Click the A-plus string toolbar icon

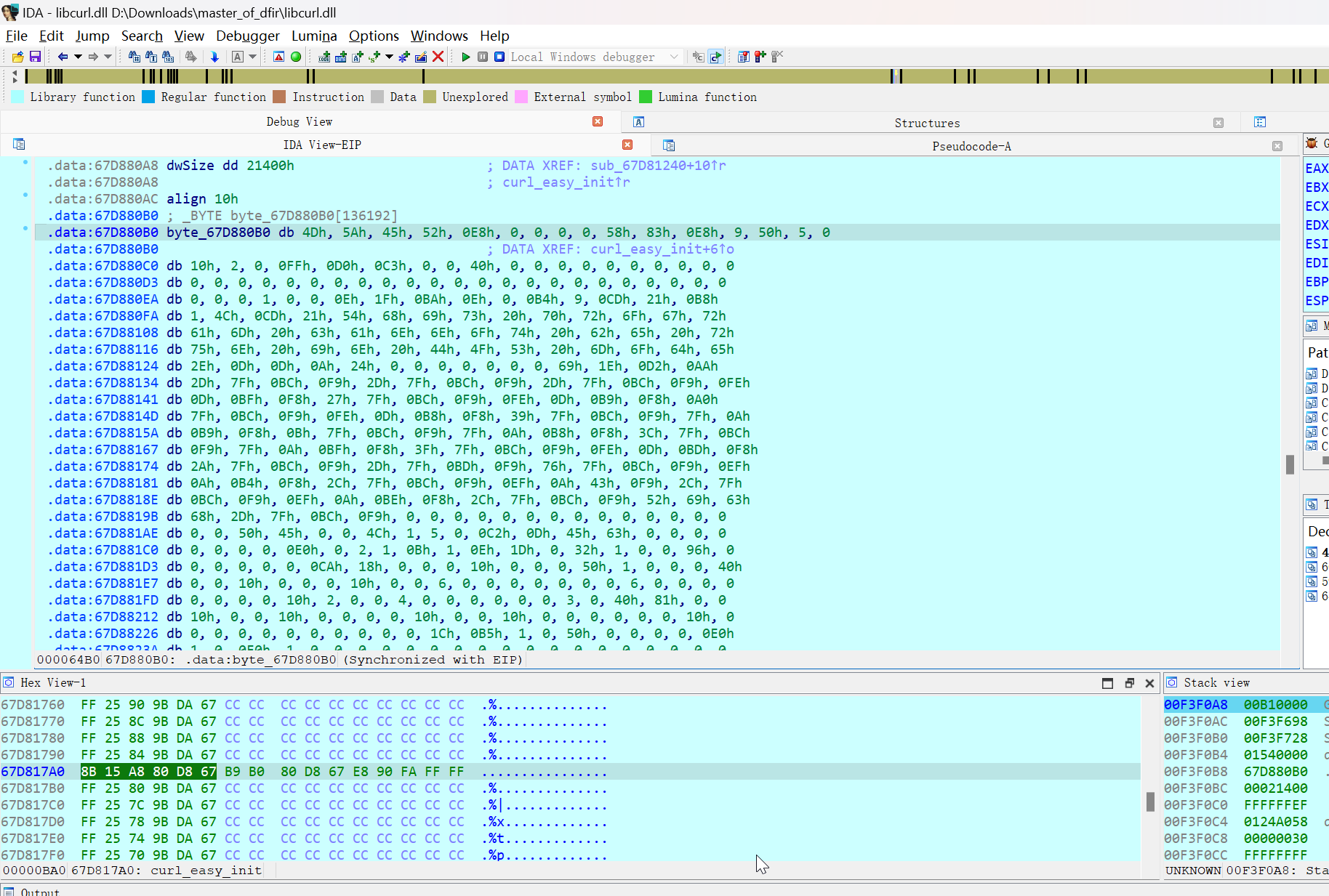click(358, 57)
